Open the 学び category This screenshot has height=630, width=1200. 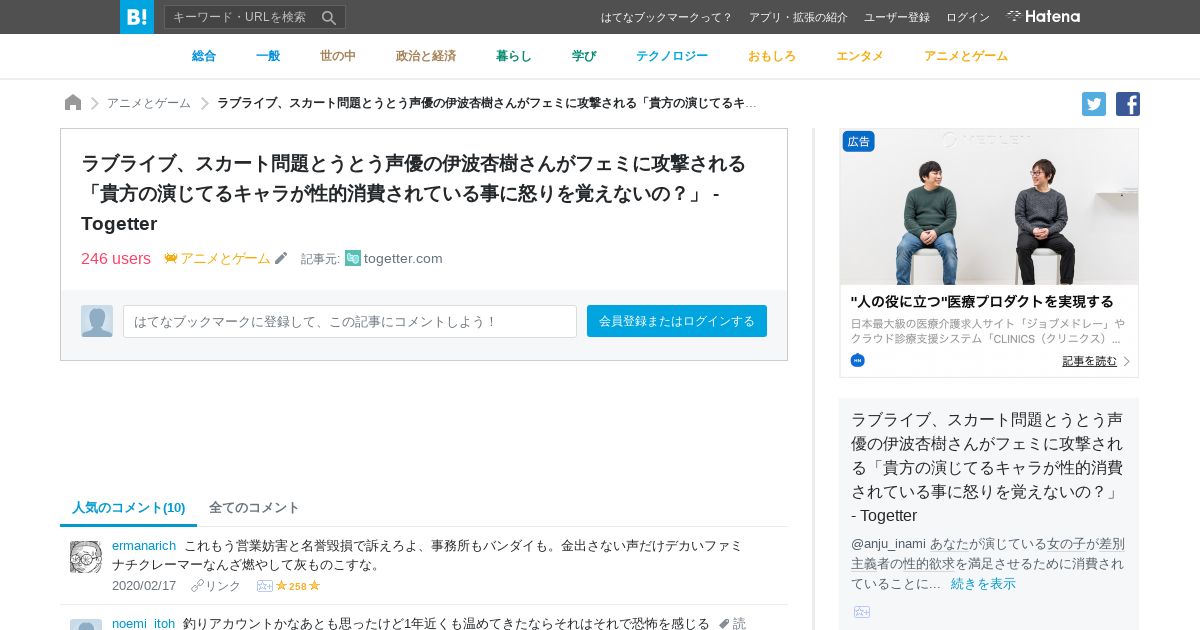(x=584, y=56)
